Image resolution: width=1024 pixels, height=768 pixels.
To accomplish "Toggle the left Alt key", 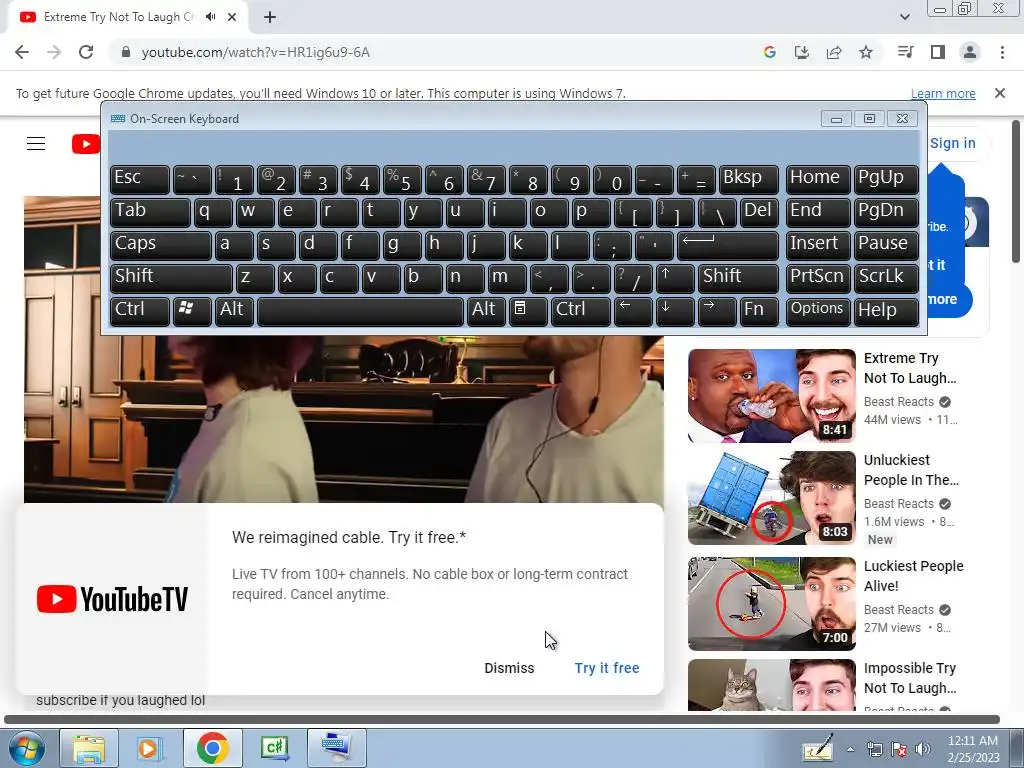I will pyautogui.click(x=234, y=310).
